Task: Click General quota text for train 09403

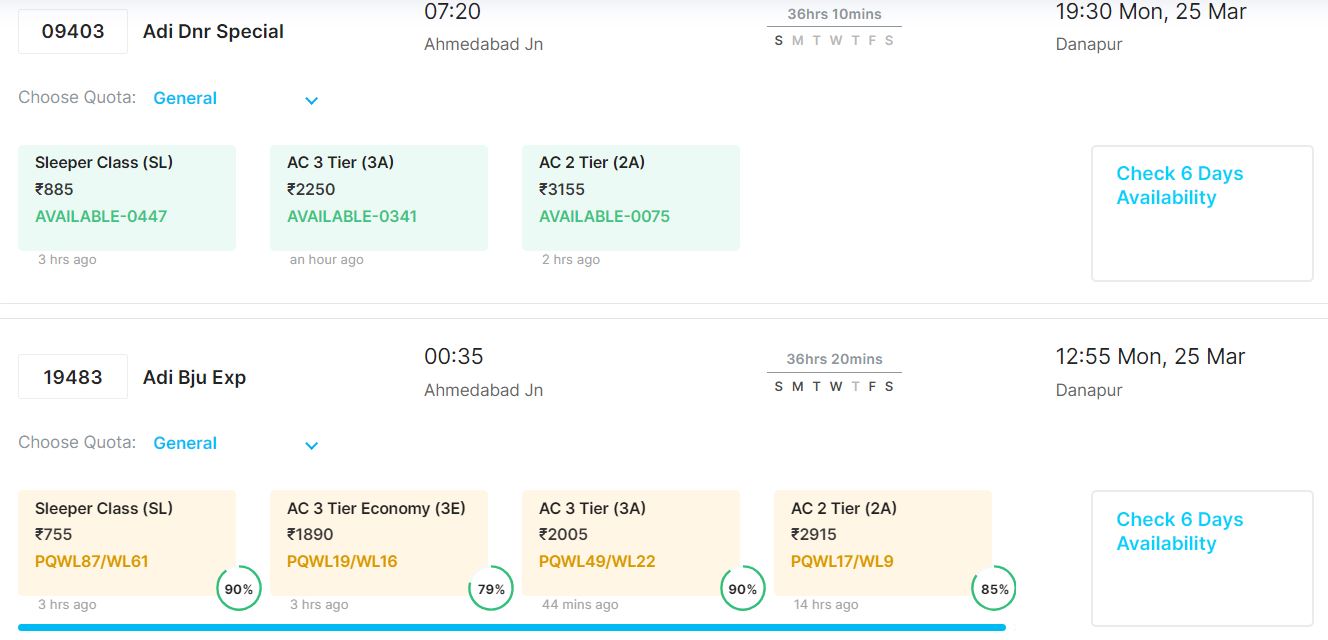Action: tap(185, 98)
